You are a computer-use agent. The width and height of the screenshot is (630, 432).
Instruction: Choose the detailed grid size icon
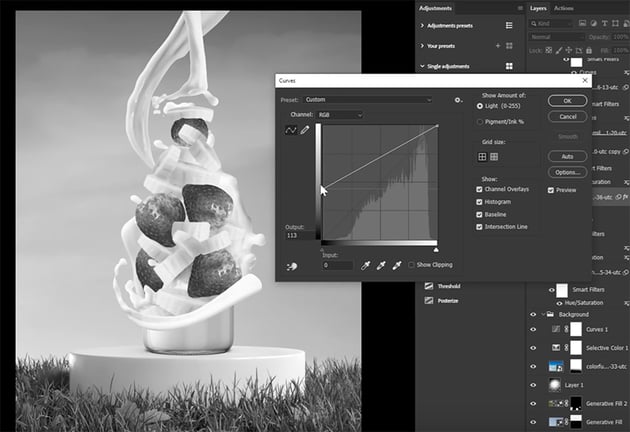pos(494,157)
